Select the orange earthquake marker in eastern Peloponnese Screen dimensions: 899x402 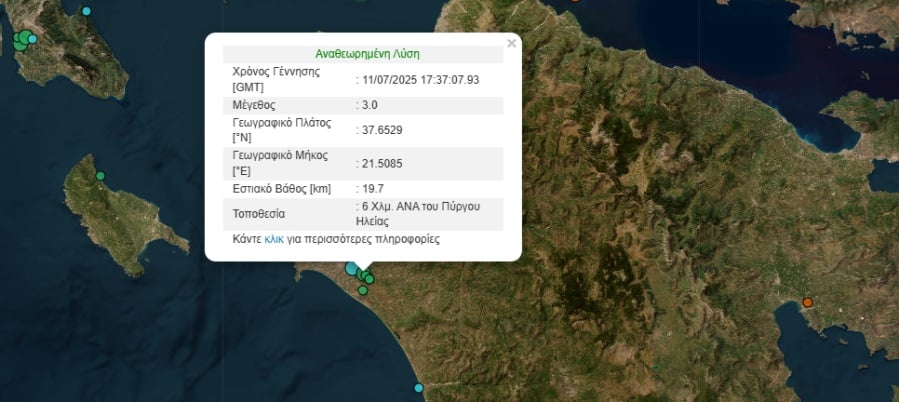tap(807, 302)
